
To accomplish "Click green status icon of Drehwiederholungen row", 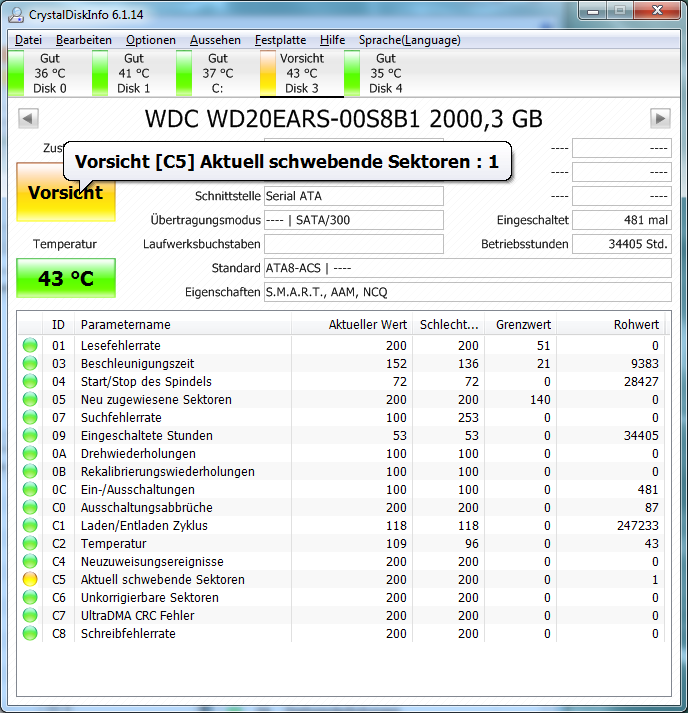I will click(x=30, y=453).
